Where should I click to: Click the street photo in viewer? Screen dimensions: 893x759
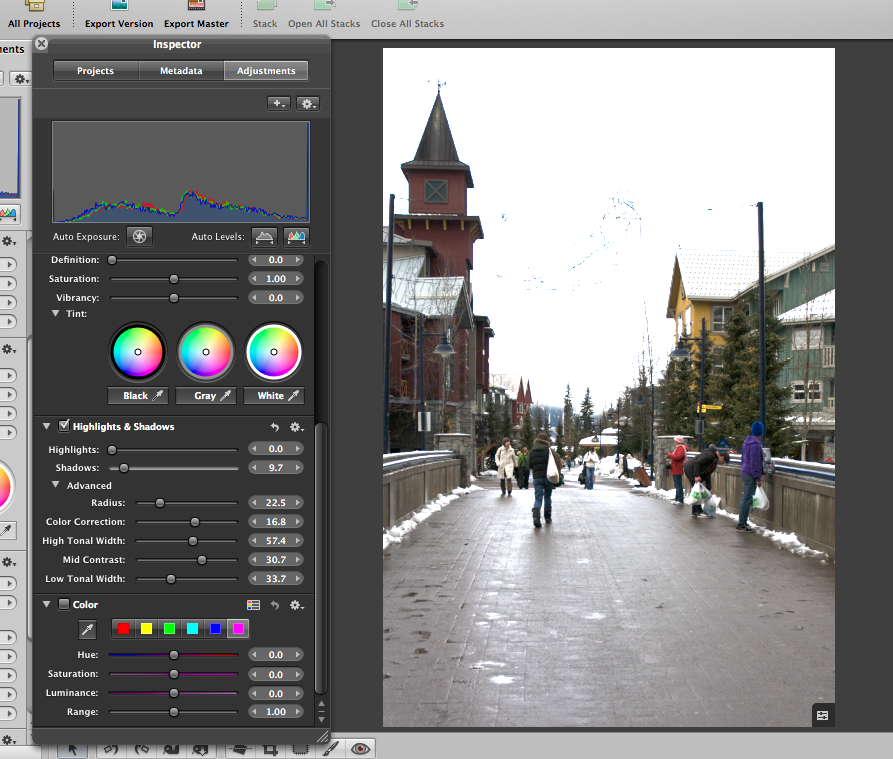[x=609, y=387]
